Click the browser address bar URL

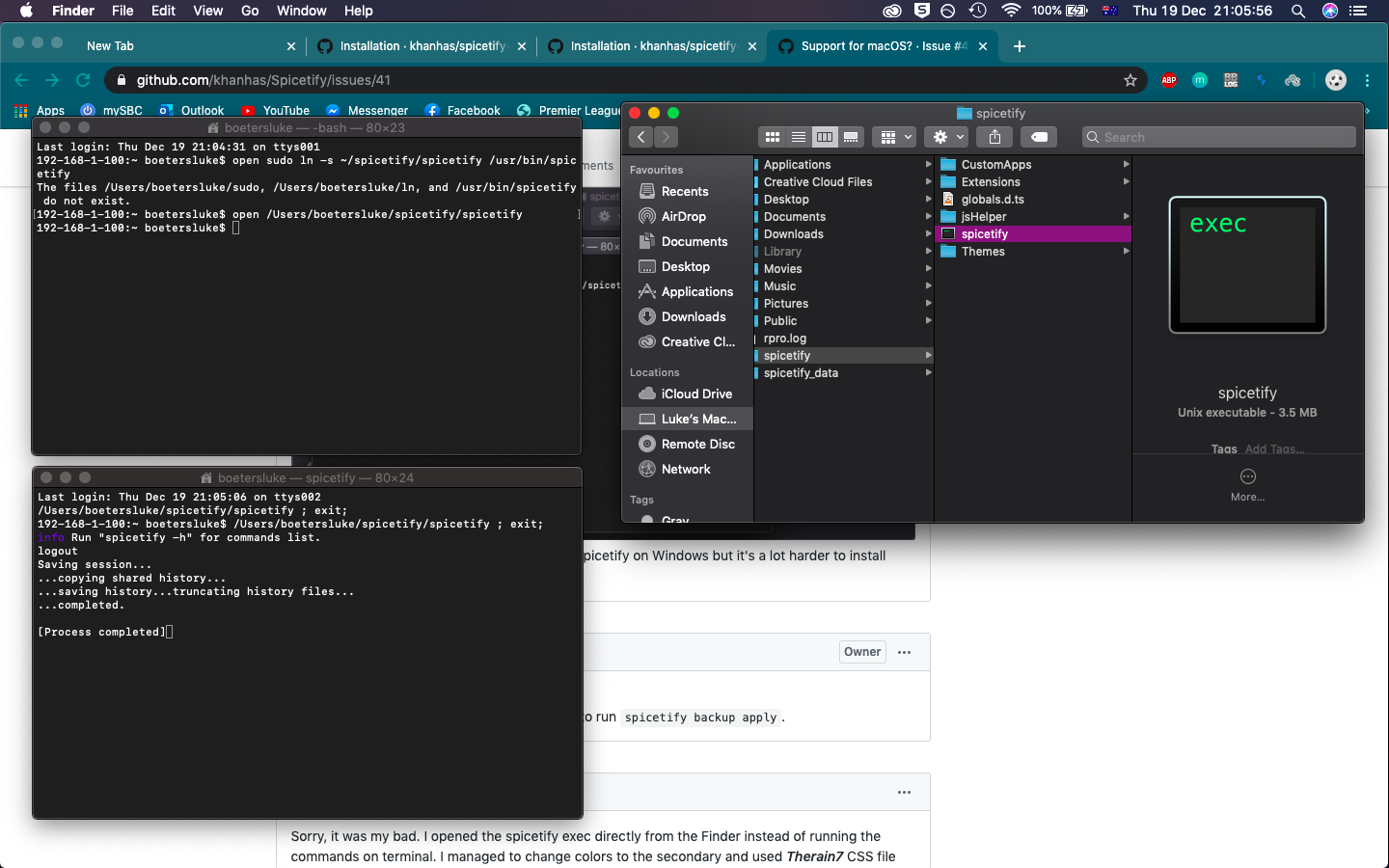coord(263,80)
